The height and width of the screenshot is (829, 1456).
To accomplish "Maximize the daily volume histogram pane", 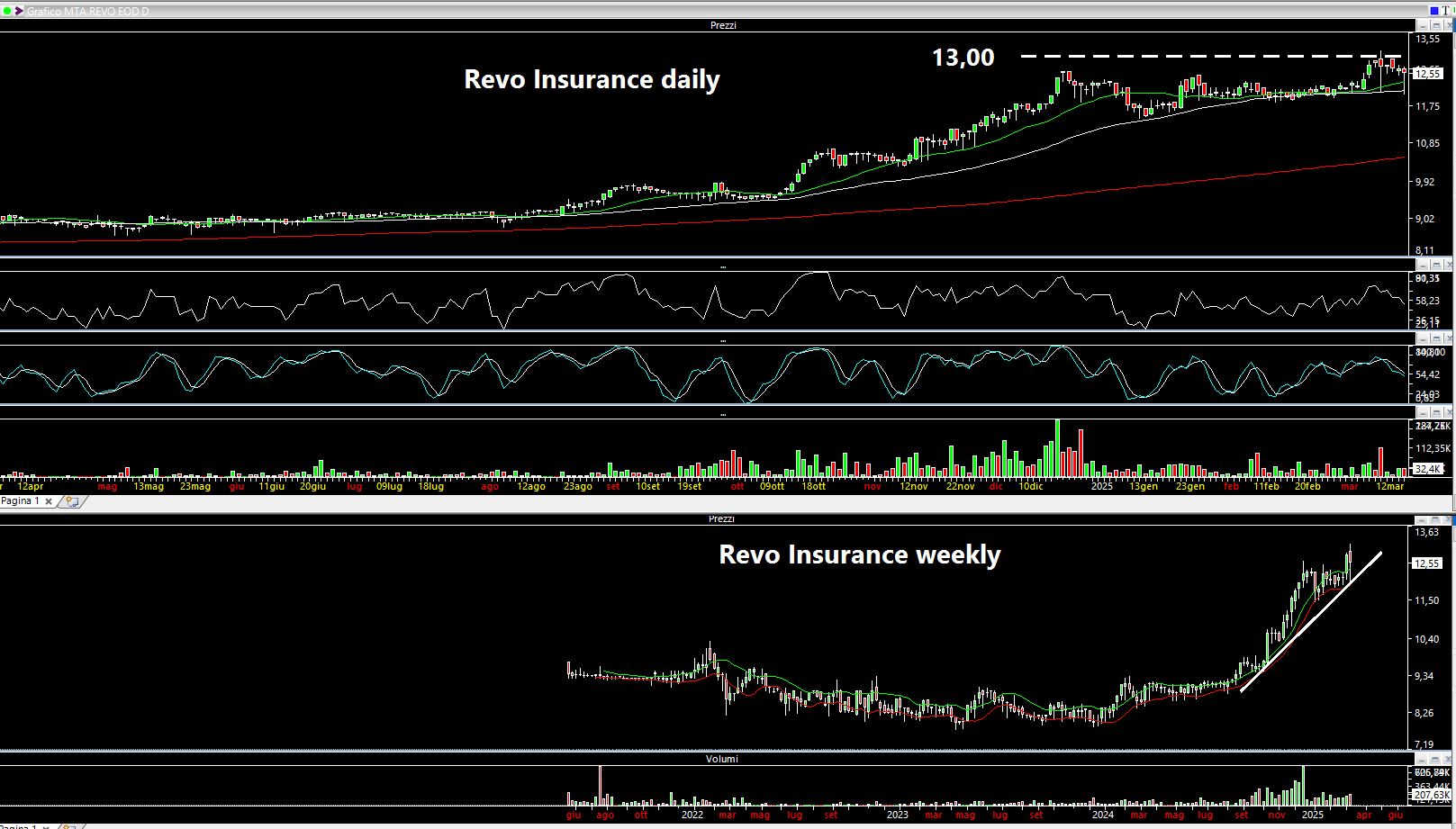I will point(1435,412).
